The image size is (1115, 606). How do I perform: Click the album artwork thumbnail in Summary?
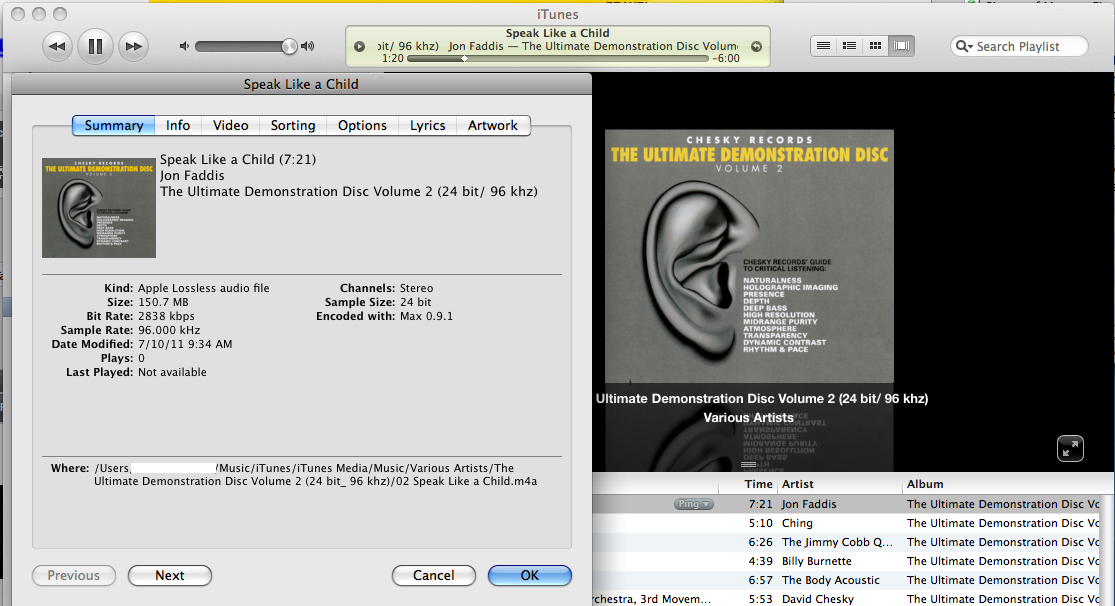(x=99, y=208)
